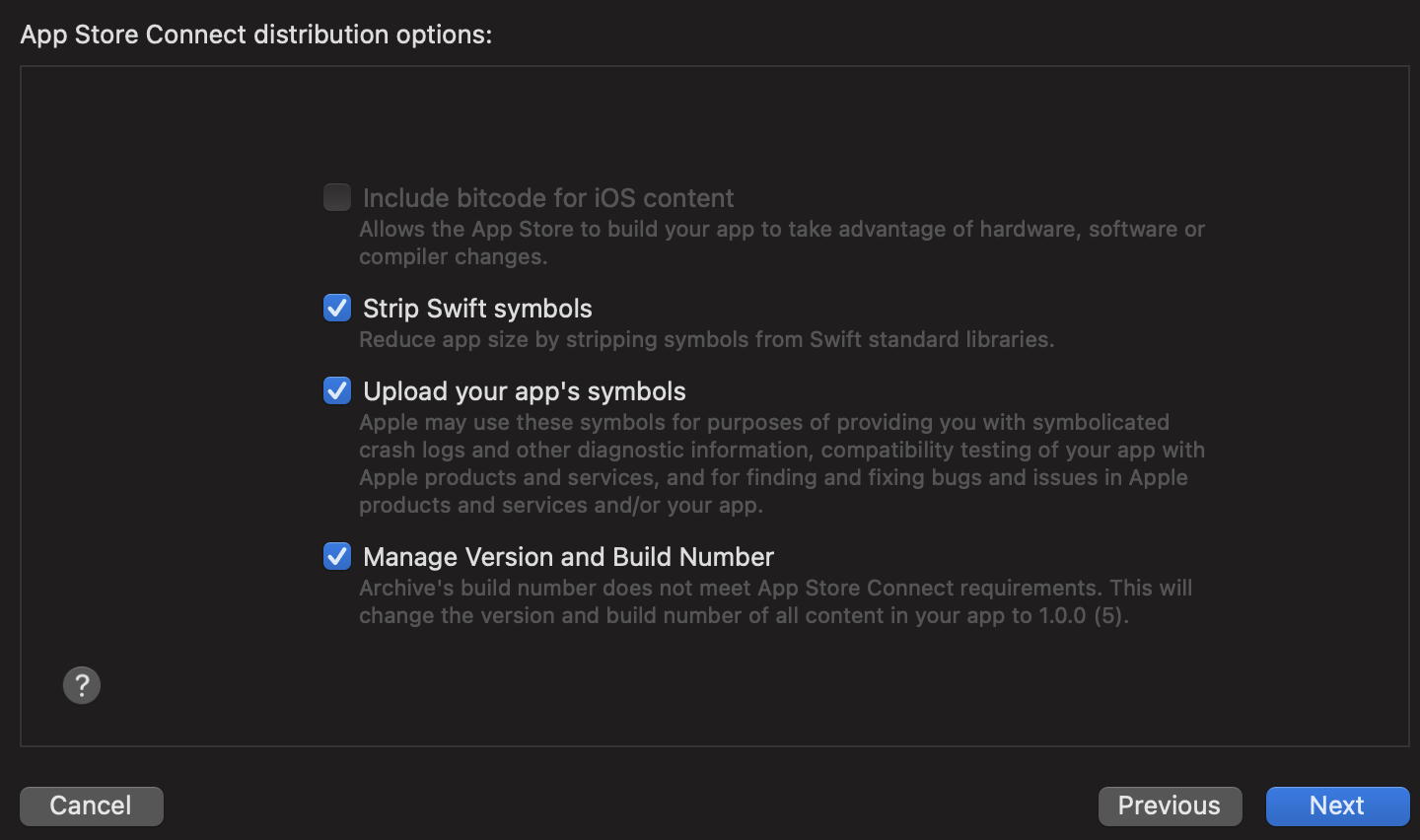Go back using the Previous button

[x=1170, y=805]
